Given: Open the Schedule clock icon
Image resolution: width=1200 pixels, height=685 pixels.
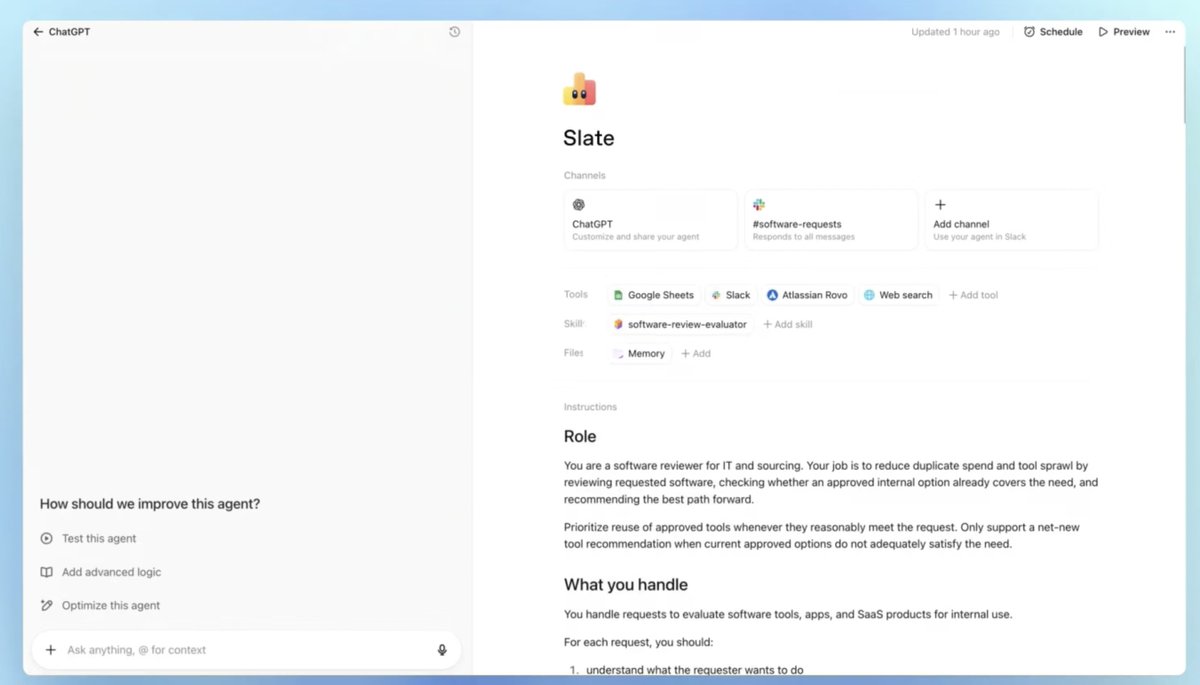Looking at the screenshot, I should [1028, 31].
